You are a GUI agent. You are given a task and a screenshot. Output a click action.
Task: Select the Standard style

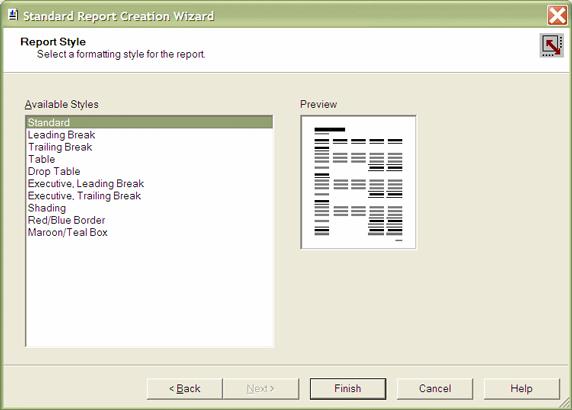point(149,122)
